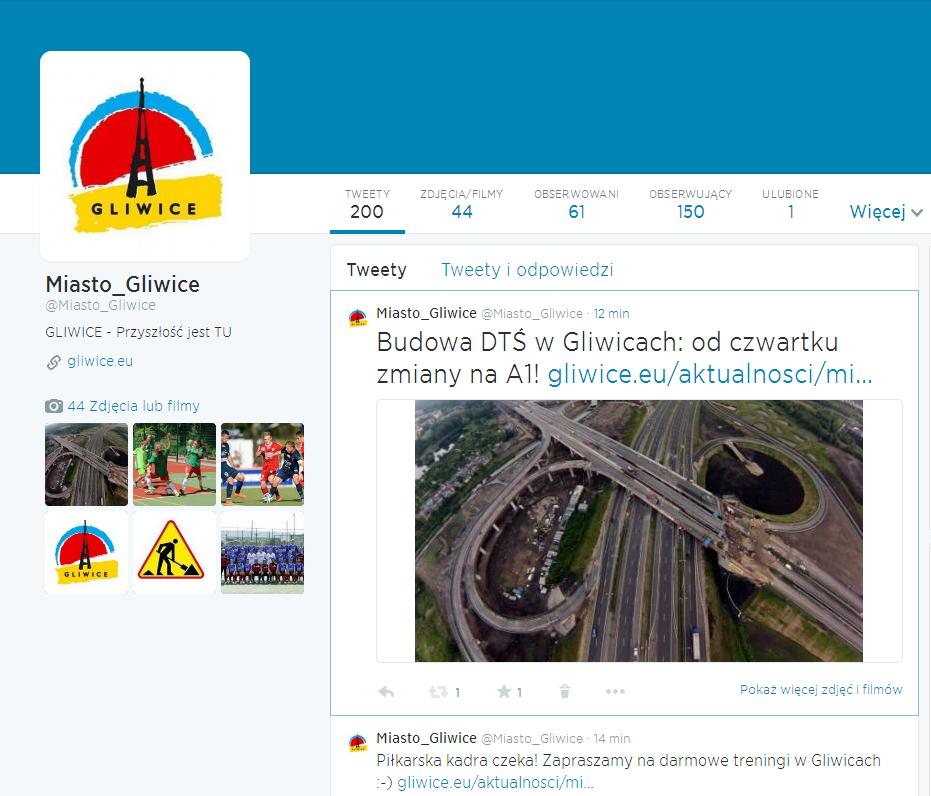931x796 pixels.
Task: Retweet the Budowa DTŚ tweet
Action: pos(438,692)
